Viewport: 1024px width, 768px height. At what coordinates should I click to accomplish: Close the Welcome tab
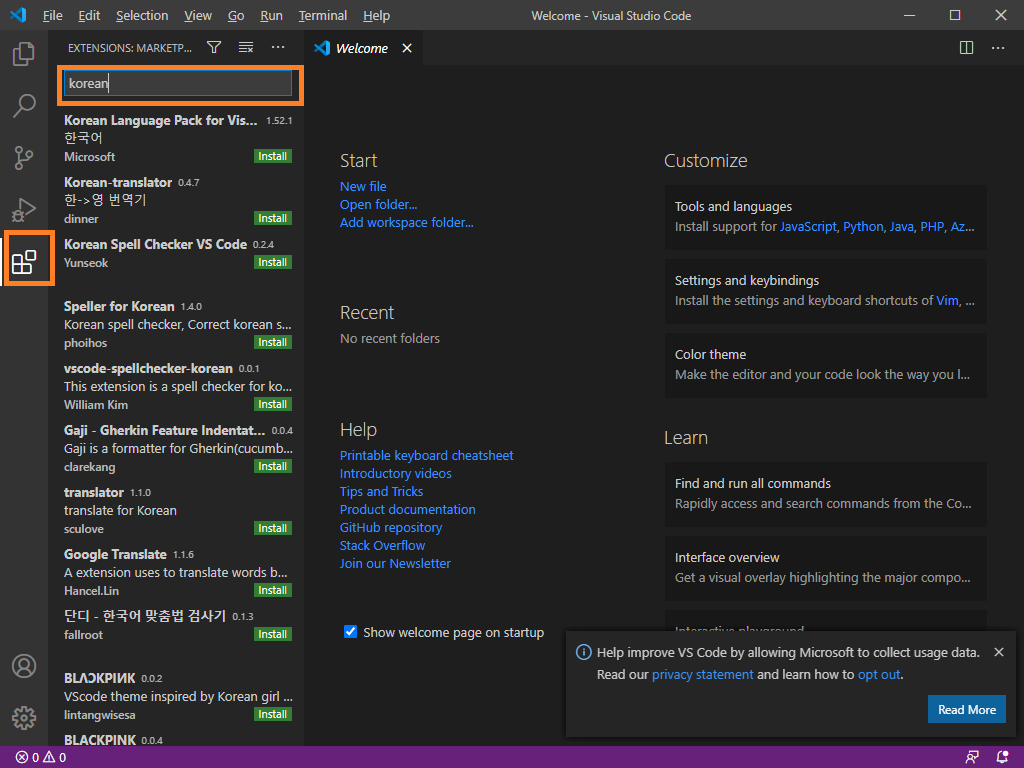(x=407, y=48)
